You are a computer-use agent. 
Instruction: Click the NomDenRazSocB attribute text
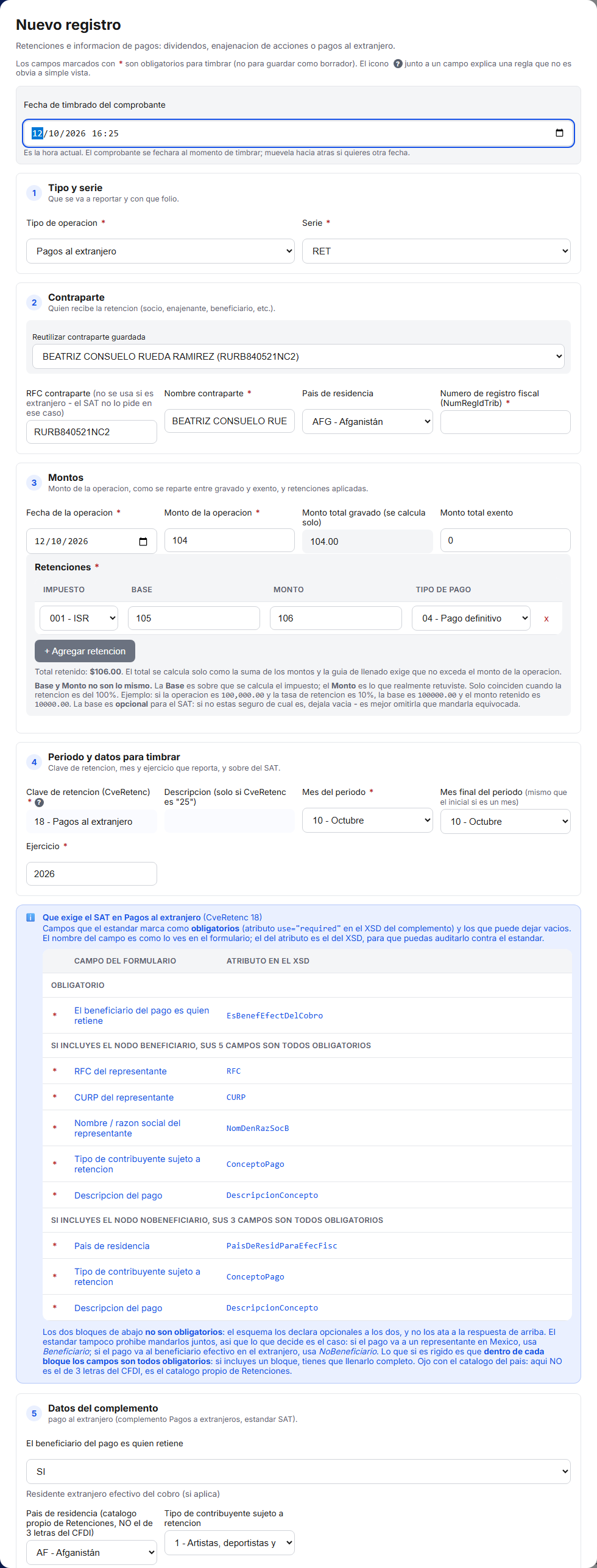click(x=258, y=1128)
